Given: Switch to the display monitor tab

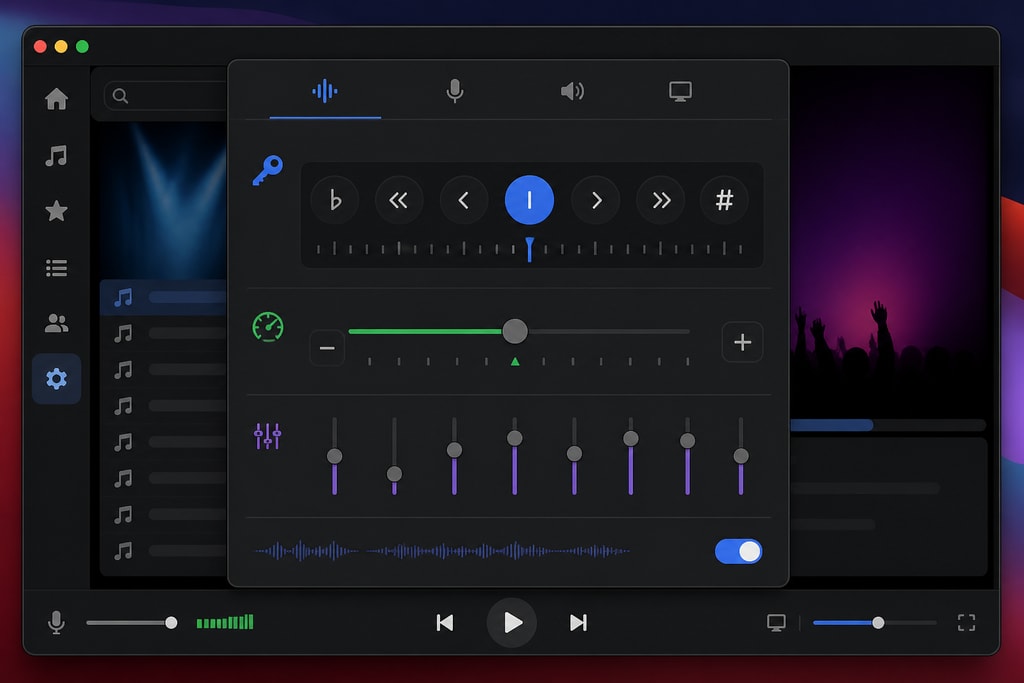Looking at the screenshot, I should pyautogui.click(x=680, y=91).
